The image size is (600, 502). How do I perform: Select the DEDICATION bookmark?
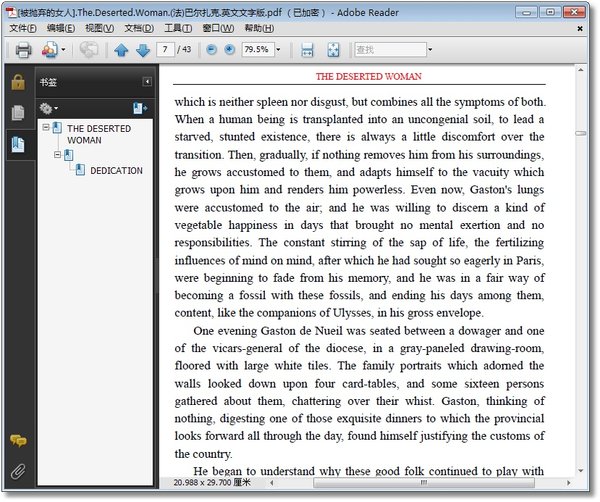(x=116, y=171)
